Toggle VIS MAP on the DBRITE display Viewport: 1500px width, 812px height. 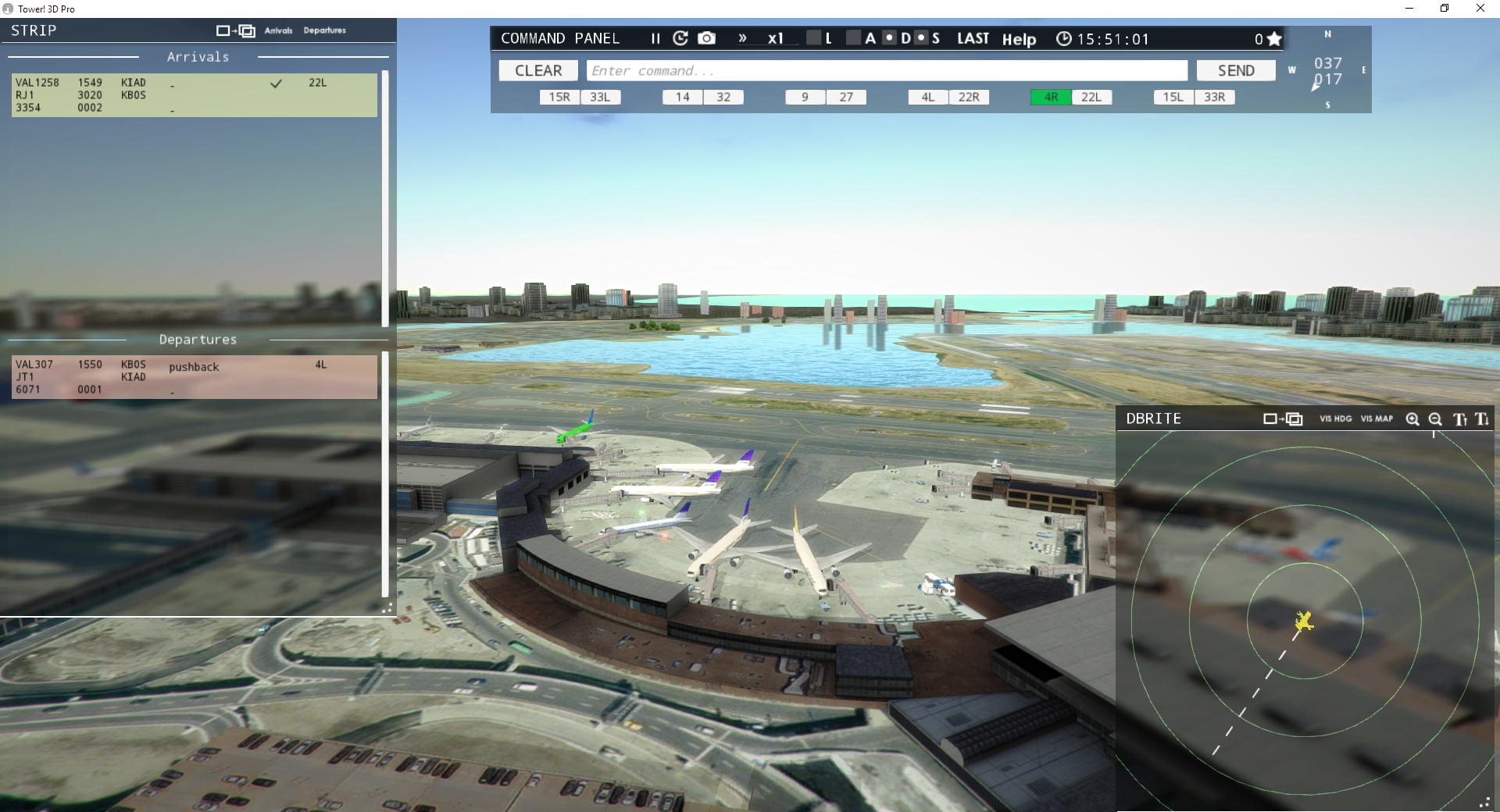(1377, 419)
